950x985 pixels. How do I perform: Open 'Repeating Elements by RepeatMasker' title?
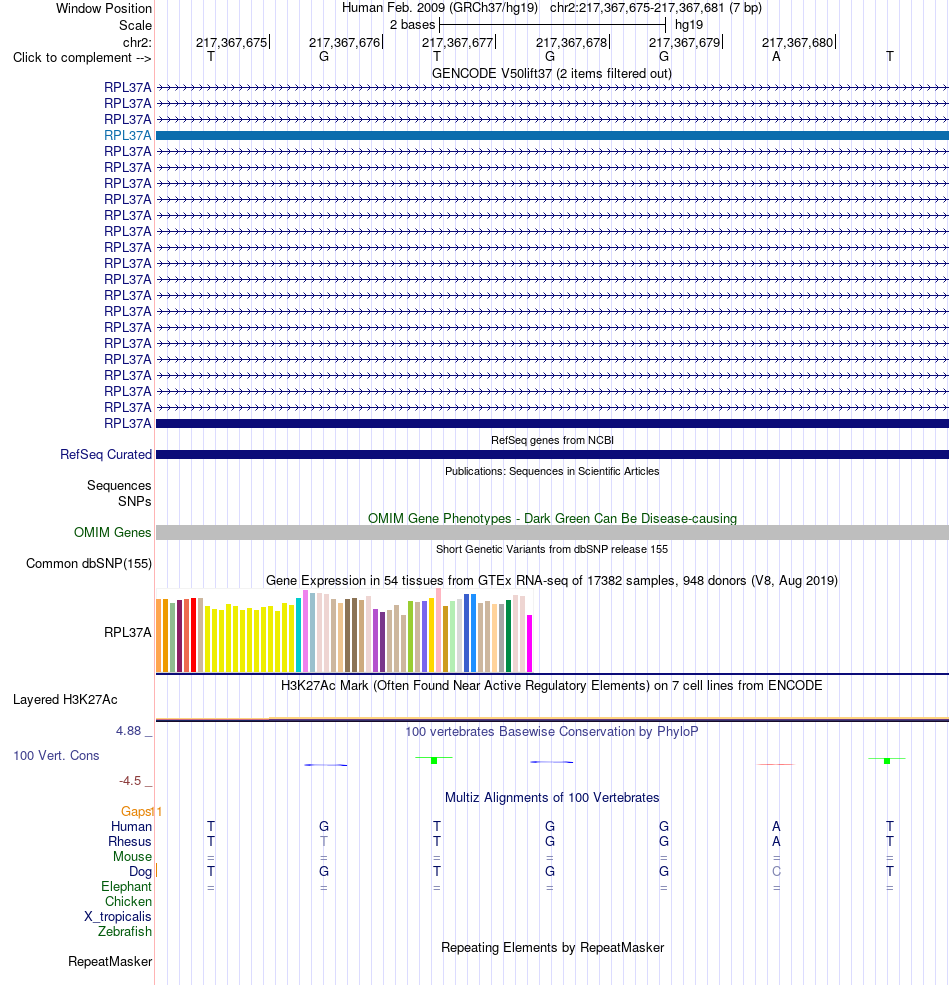552,947
